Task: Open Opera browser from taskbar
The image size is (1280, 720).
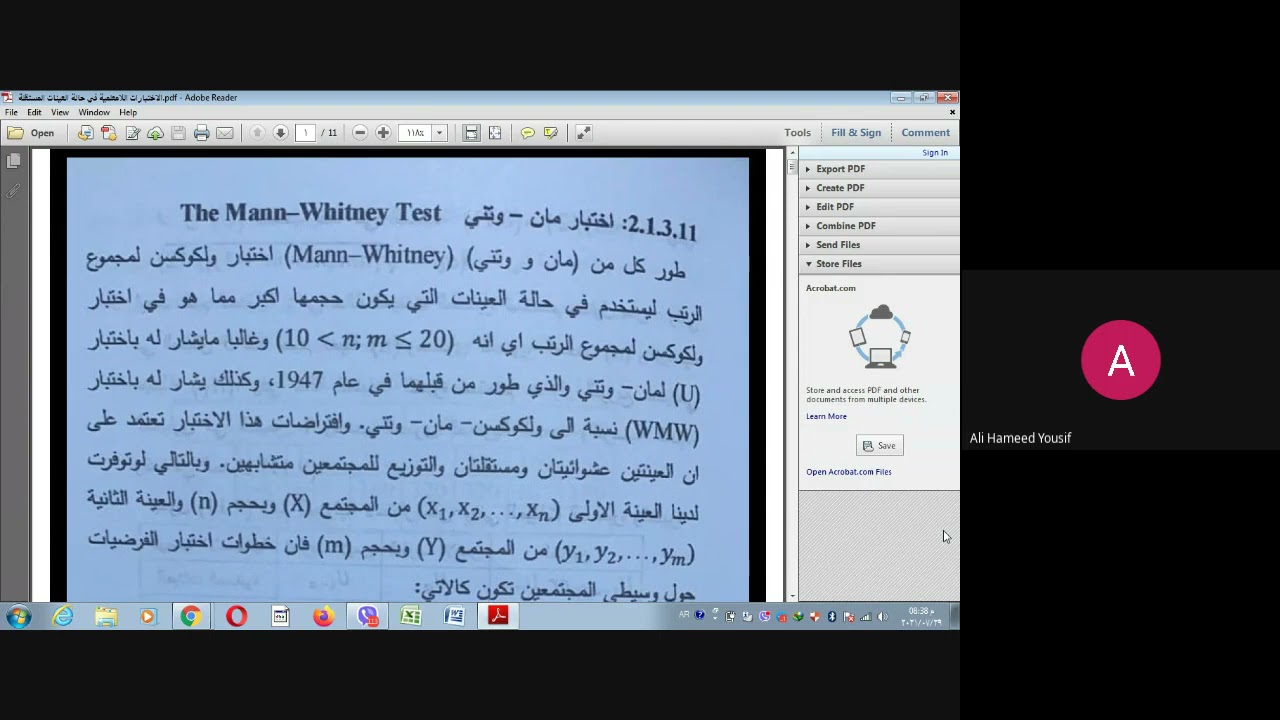Action: [236, 617]
